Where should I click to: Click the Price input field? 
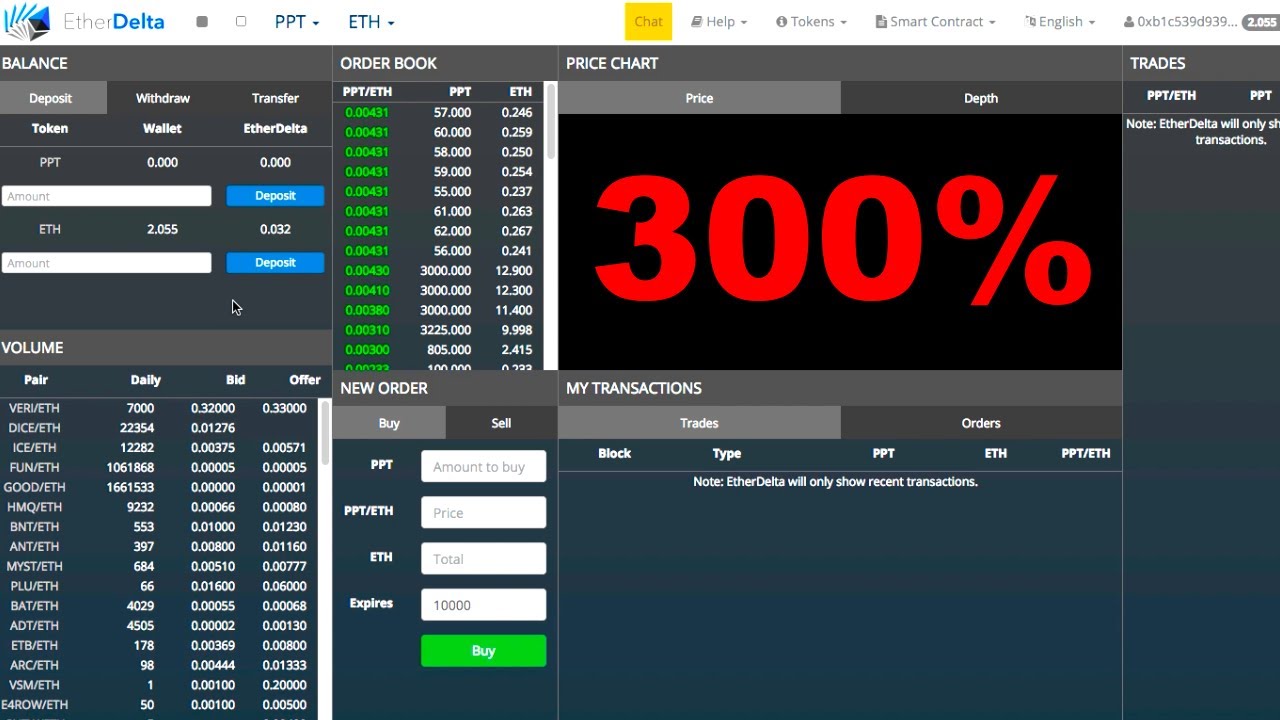[x=484, y=513]
